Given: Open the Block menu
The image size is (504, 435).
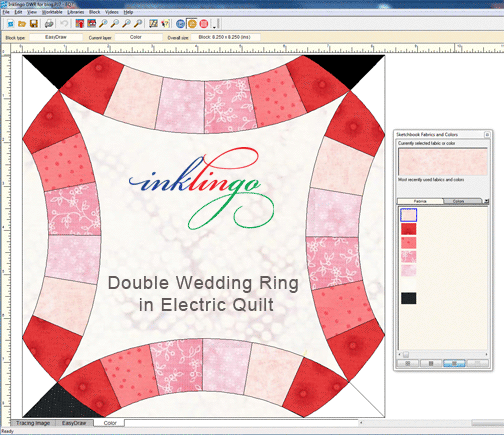Looking at the screenshot, I should pyautogui.click(x=95, y=12).
